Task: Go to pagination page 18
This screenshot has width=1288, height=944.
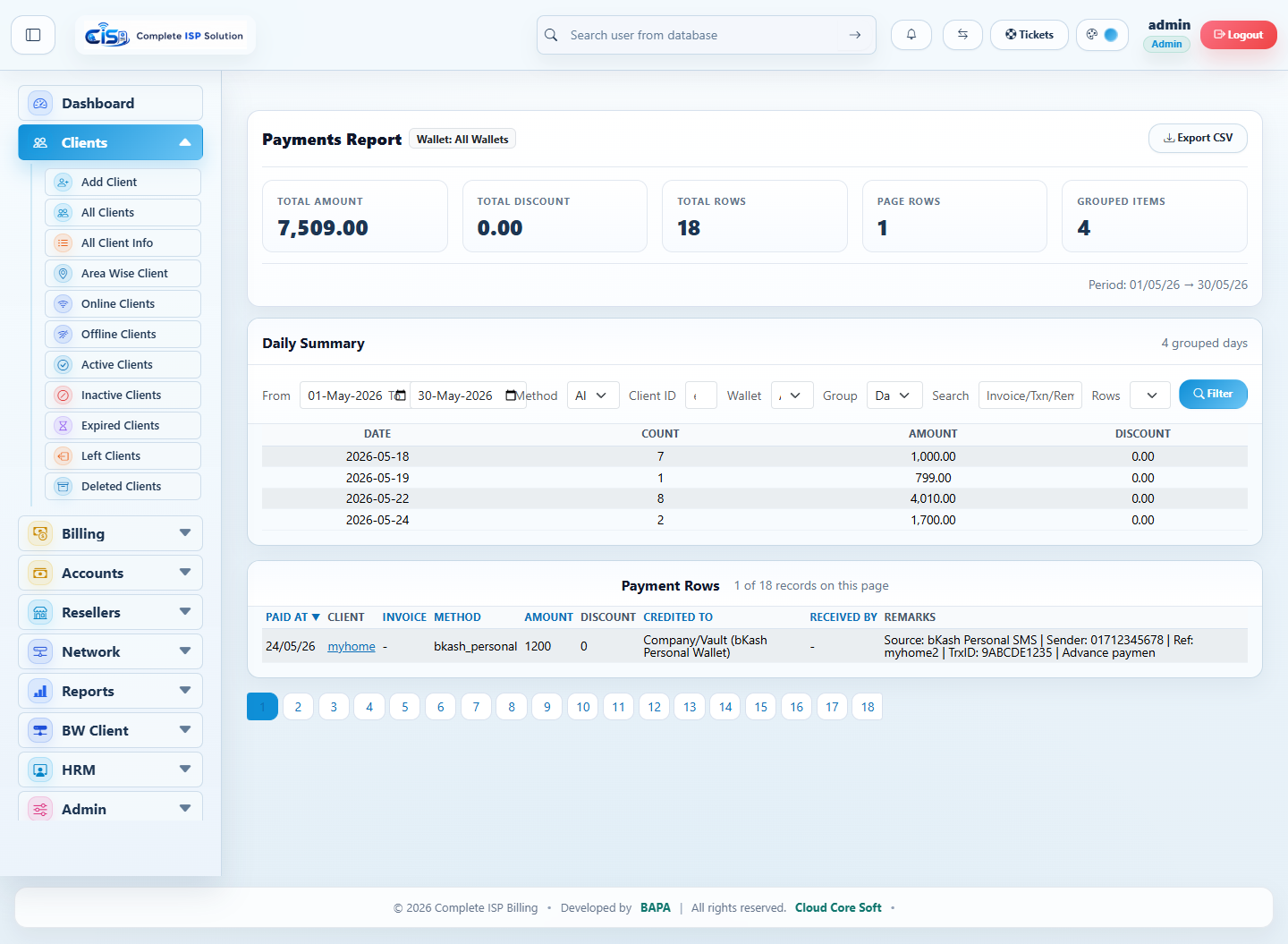Action: pos(868,707)
